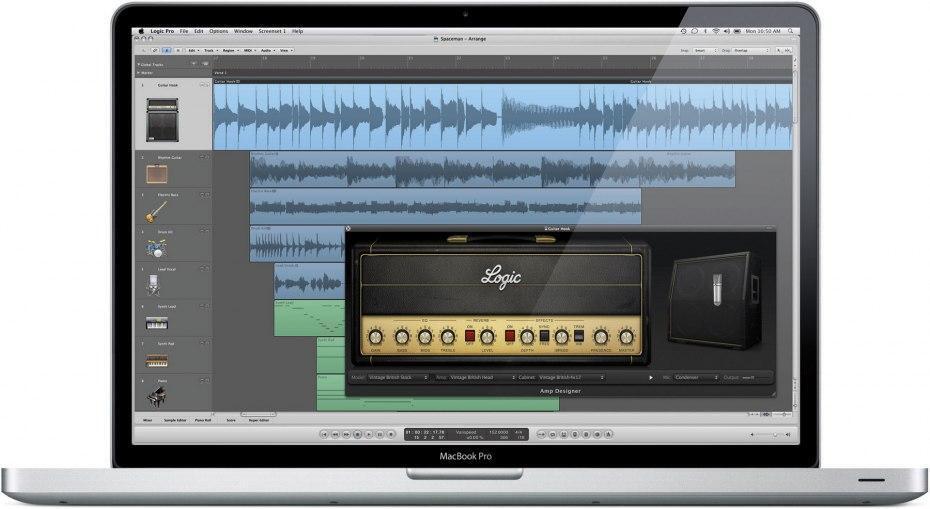The image size is (930, 509).
Task: Click the Drum Kit track icon
Action: click(156, 249)
